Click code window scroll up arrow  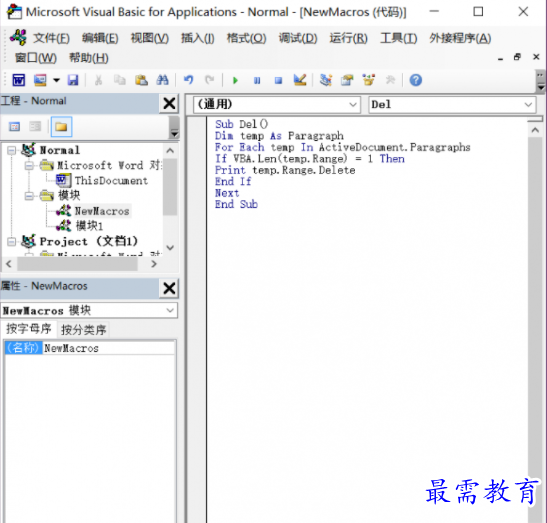click(x=535, y=130)
